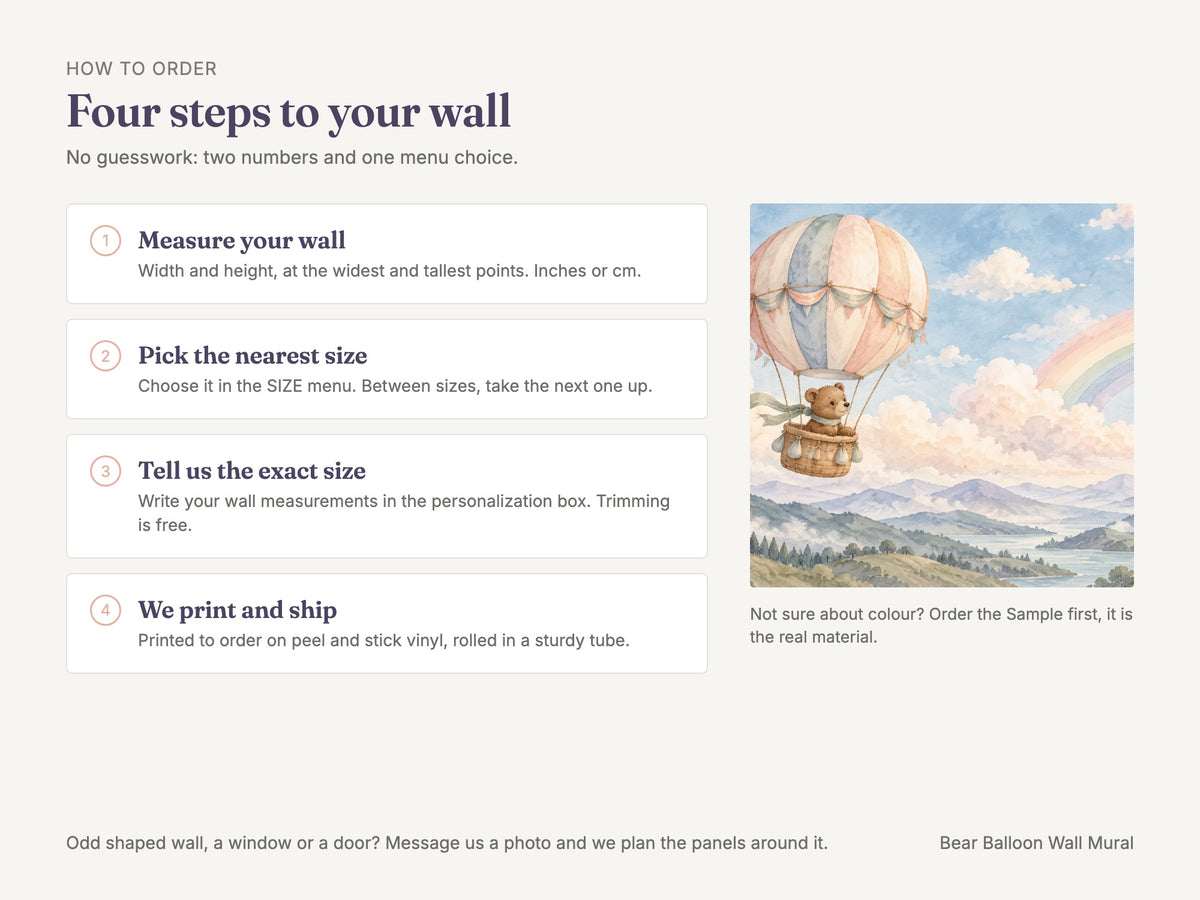The image size is (1200, 900).
Task: Select the 'Pick the nearest size' heading
Action: pyautogui.click(x=253, y=356)
